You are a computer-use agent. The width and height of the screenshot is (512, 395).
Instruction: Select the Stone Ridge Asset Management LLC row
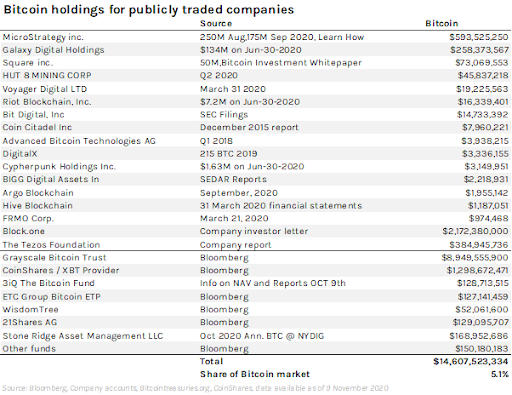point(256,336)
